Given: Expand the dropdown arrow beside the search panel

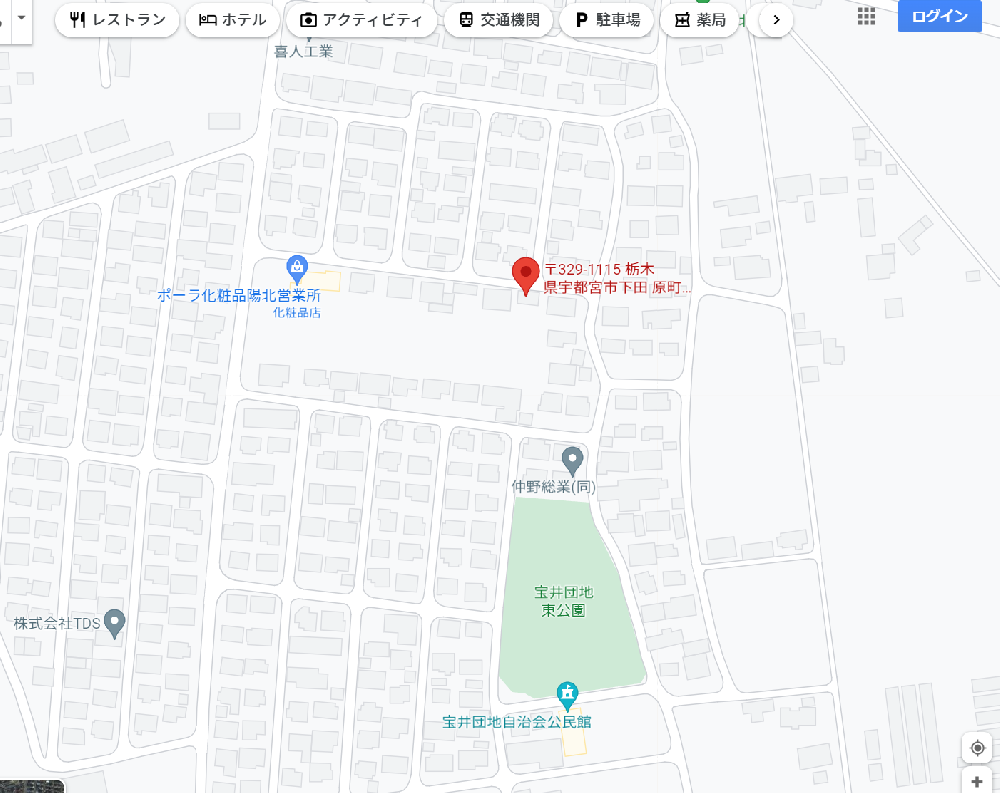Looking at the screenshot, I should [x=21, y=17].
